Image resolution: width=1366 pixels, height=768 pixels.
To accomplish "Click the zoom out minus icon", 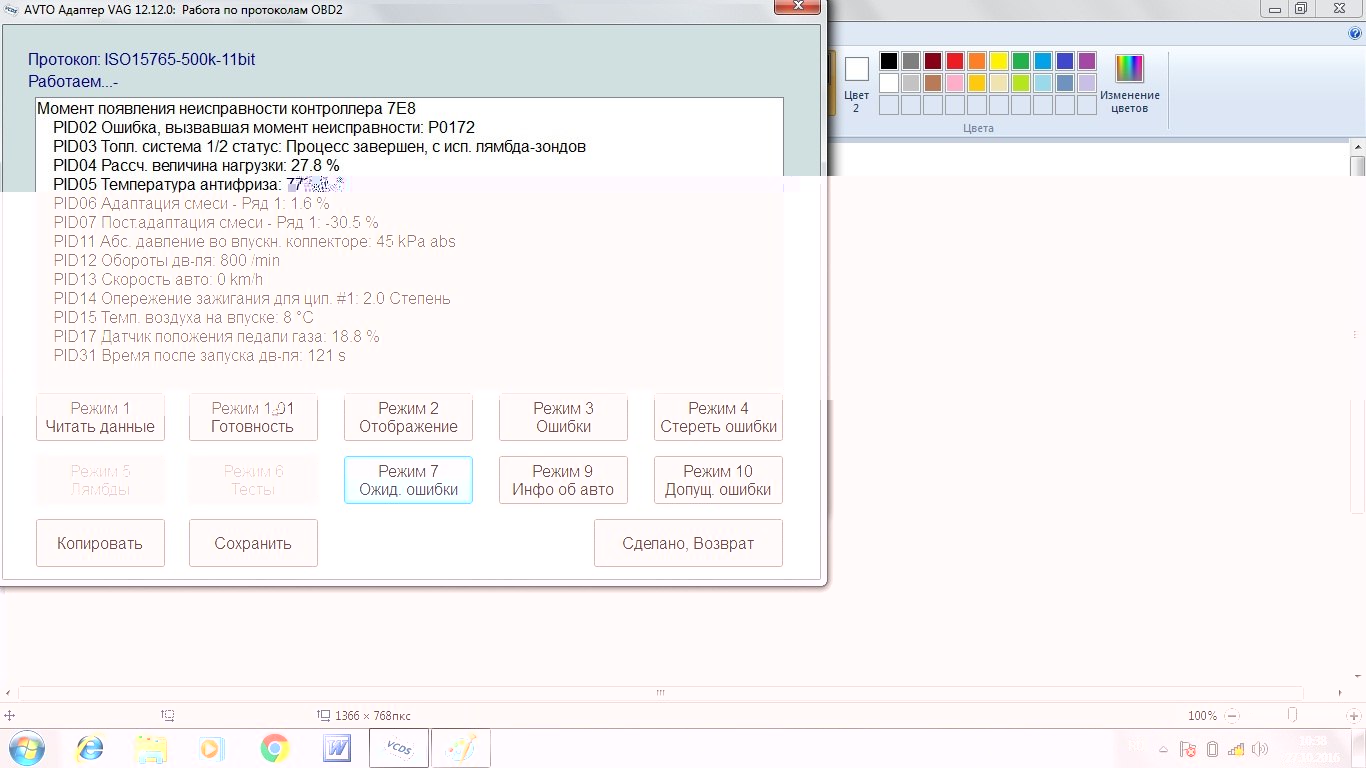I will (1231, 716).
